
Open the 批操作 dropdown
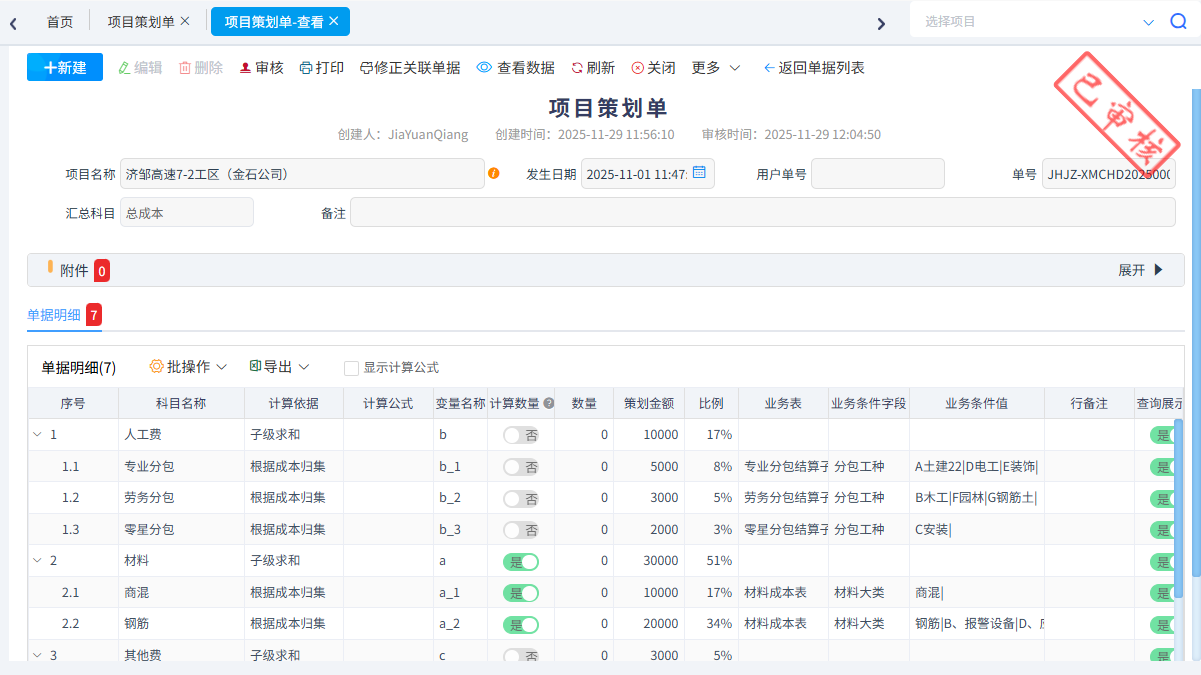click(188, 366)
